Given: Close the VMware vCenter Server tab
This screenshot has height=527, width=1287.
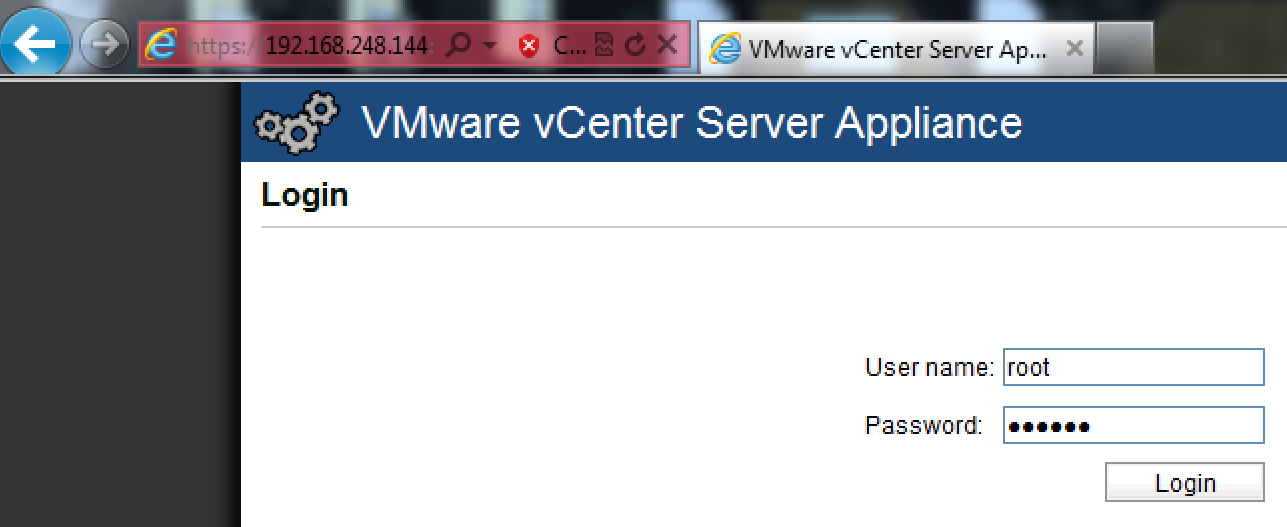Looking at the screenshot, I should [x=1074, y=48].
